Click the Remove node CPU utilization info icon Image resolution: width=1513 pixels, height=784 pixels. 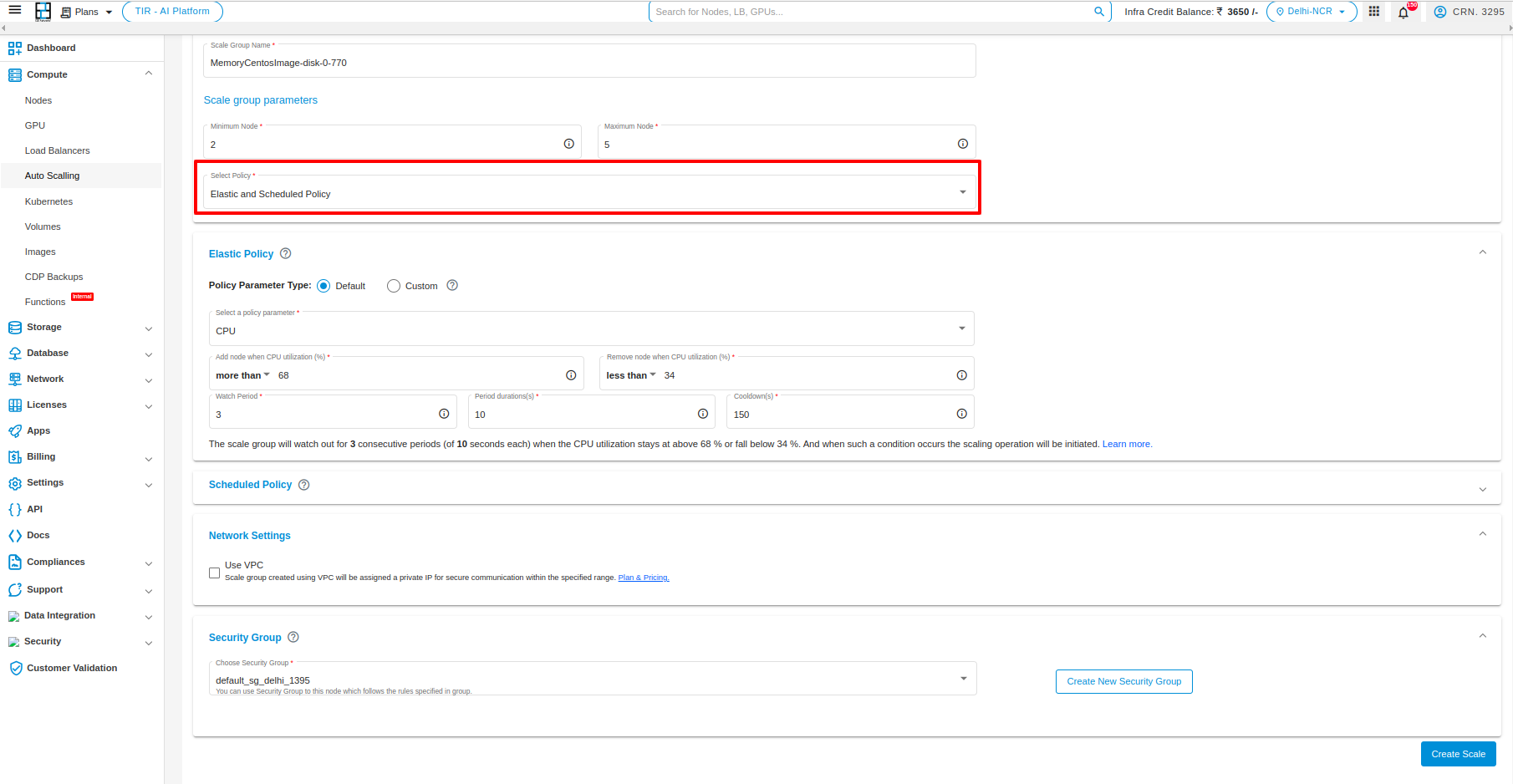[962, 375]
